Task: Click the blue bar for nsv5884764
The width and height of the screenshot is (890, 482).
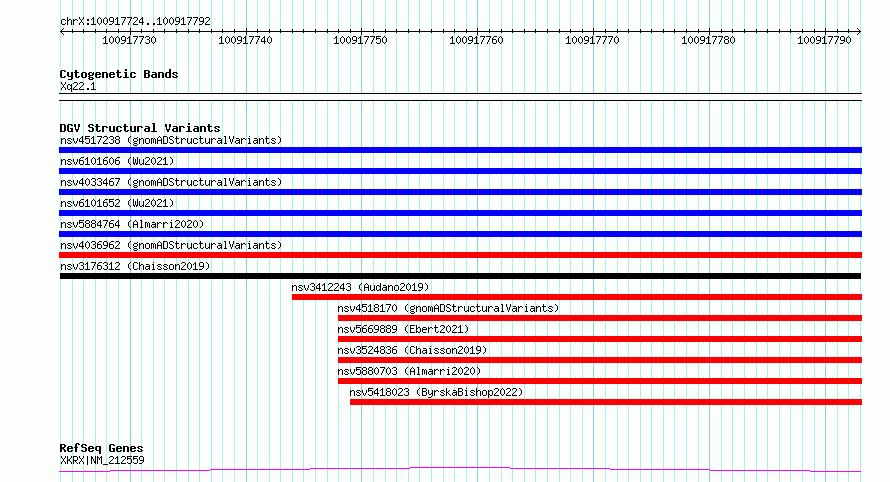Action: click(460, 234)
